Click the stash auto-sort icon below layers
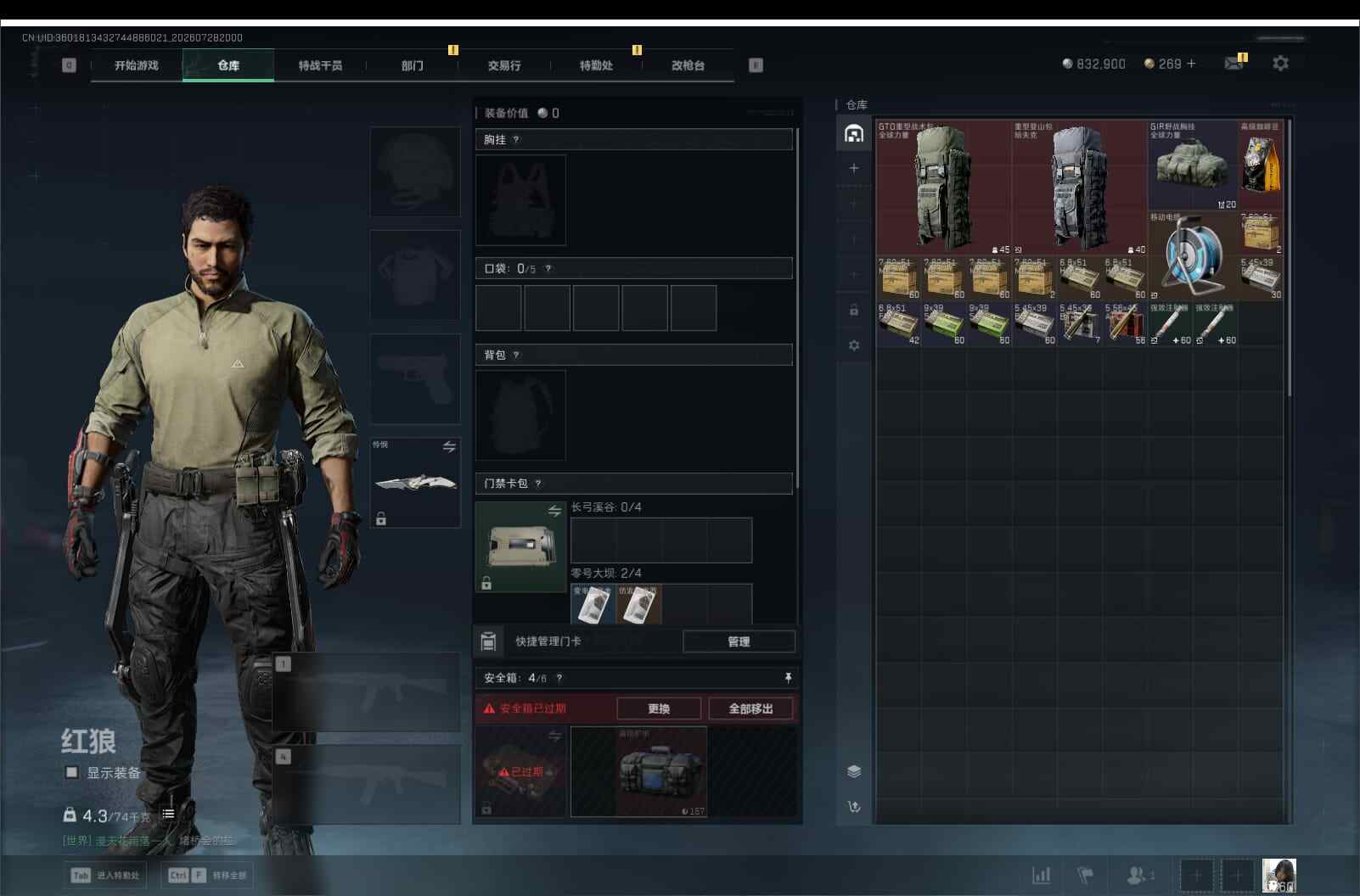 click(854, 806)
